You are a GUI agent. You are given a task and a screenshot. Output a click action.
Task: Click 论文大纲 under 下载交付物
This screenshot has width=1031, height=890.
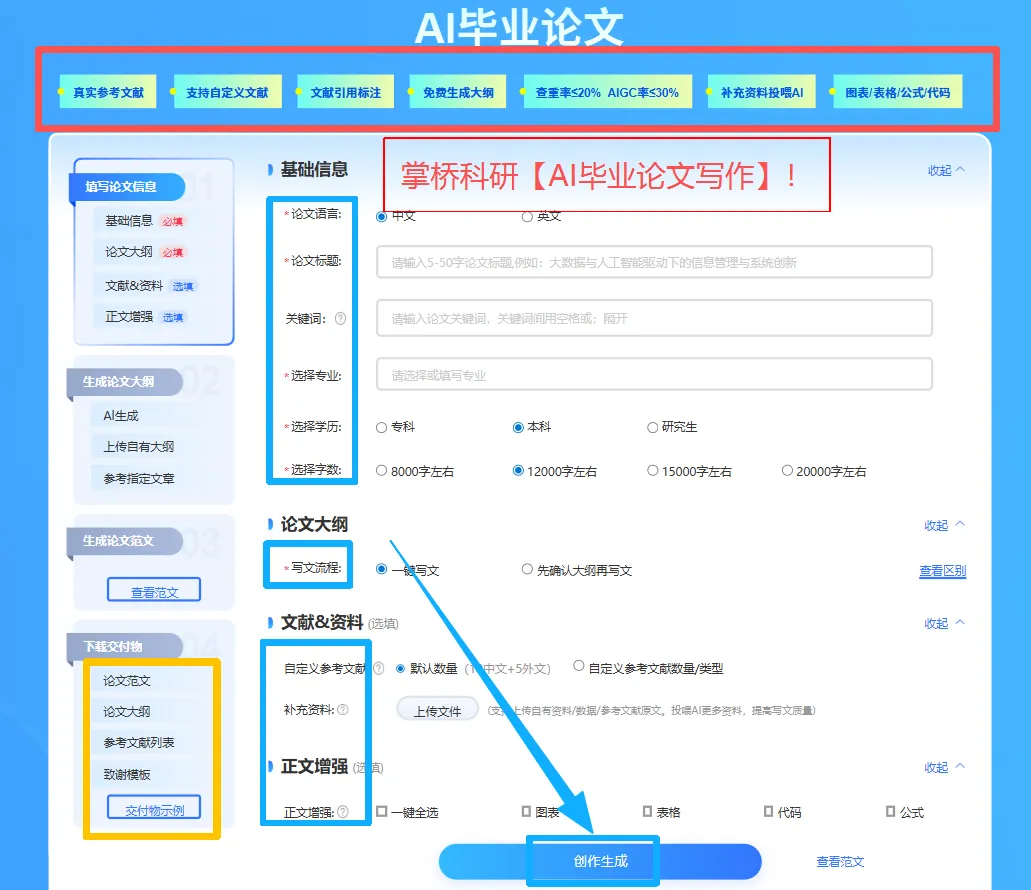click(127, 712)
